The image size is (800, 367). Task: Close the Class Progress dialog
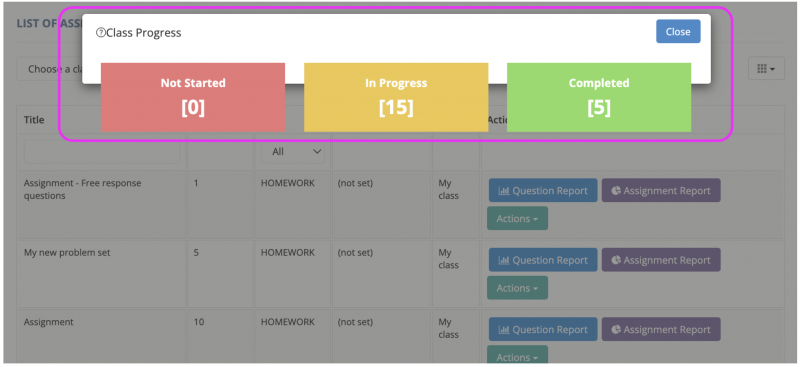pyautogui.click(x=678, y=32)
